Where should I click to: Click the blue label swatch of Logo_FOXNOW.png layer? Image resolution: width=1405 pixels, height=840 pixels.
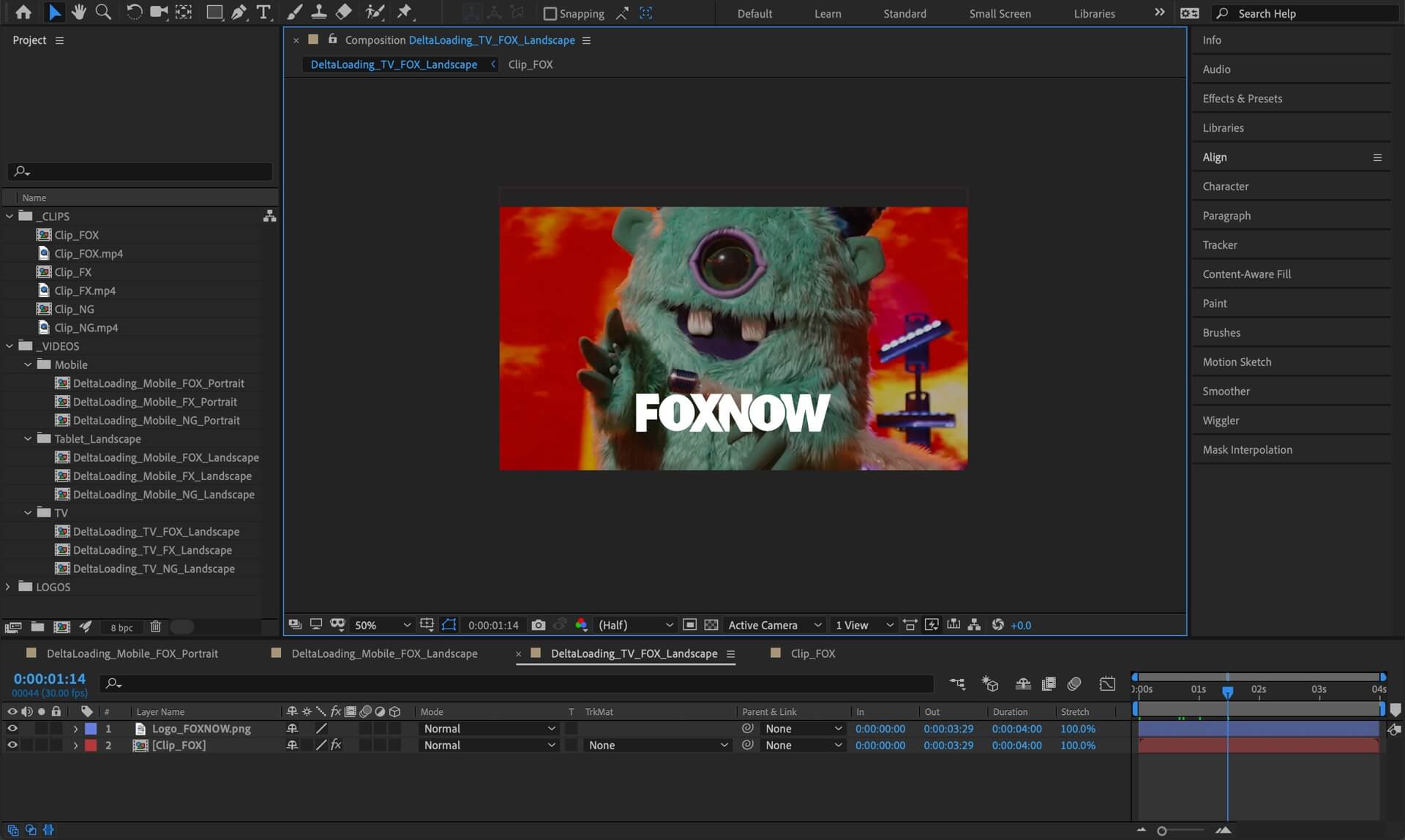point(91,729)
